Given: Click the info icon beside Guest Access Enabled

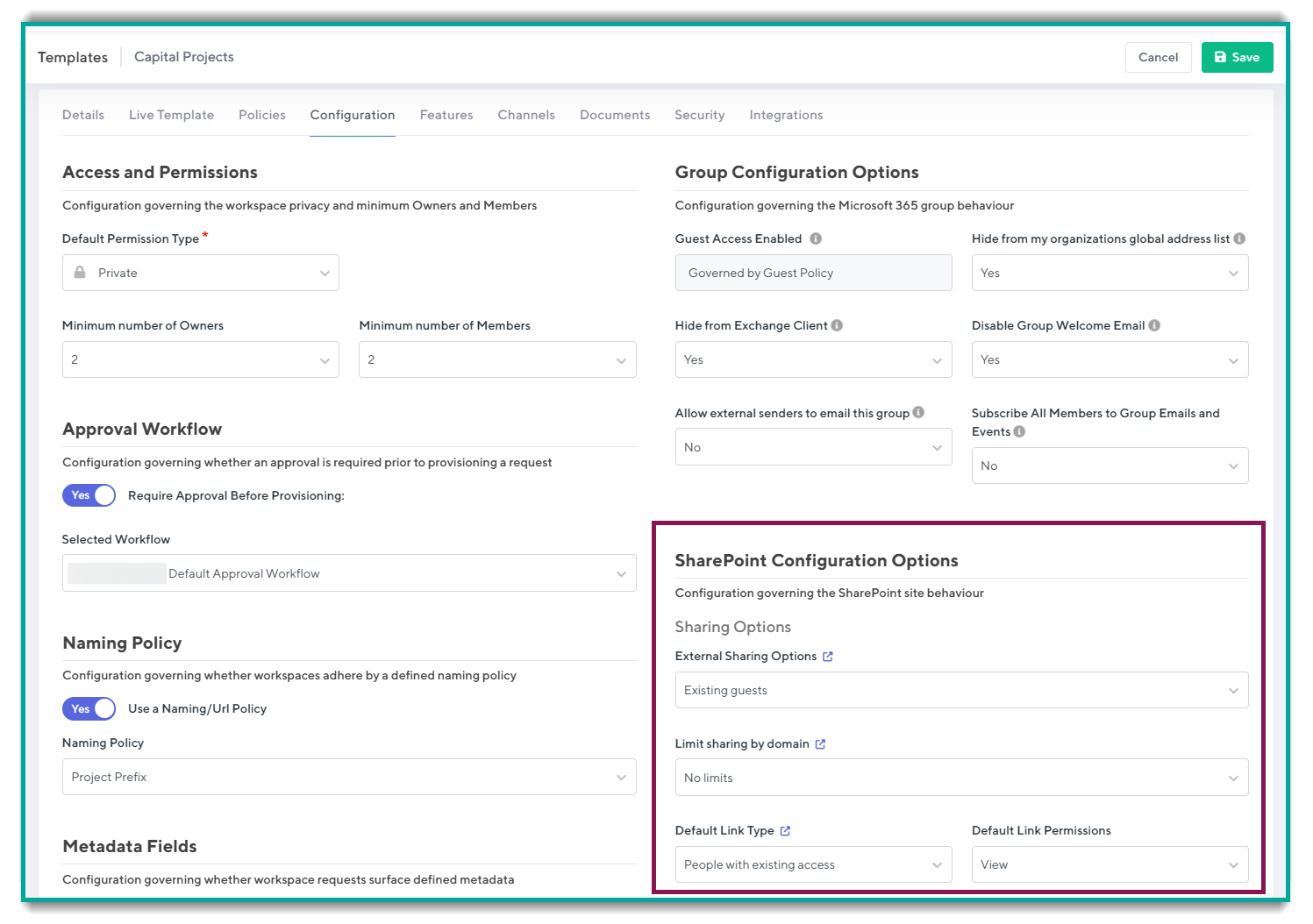Looking at the screenshot, I should (x=817, y=238).
